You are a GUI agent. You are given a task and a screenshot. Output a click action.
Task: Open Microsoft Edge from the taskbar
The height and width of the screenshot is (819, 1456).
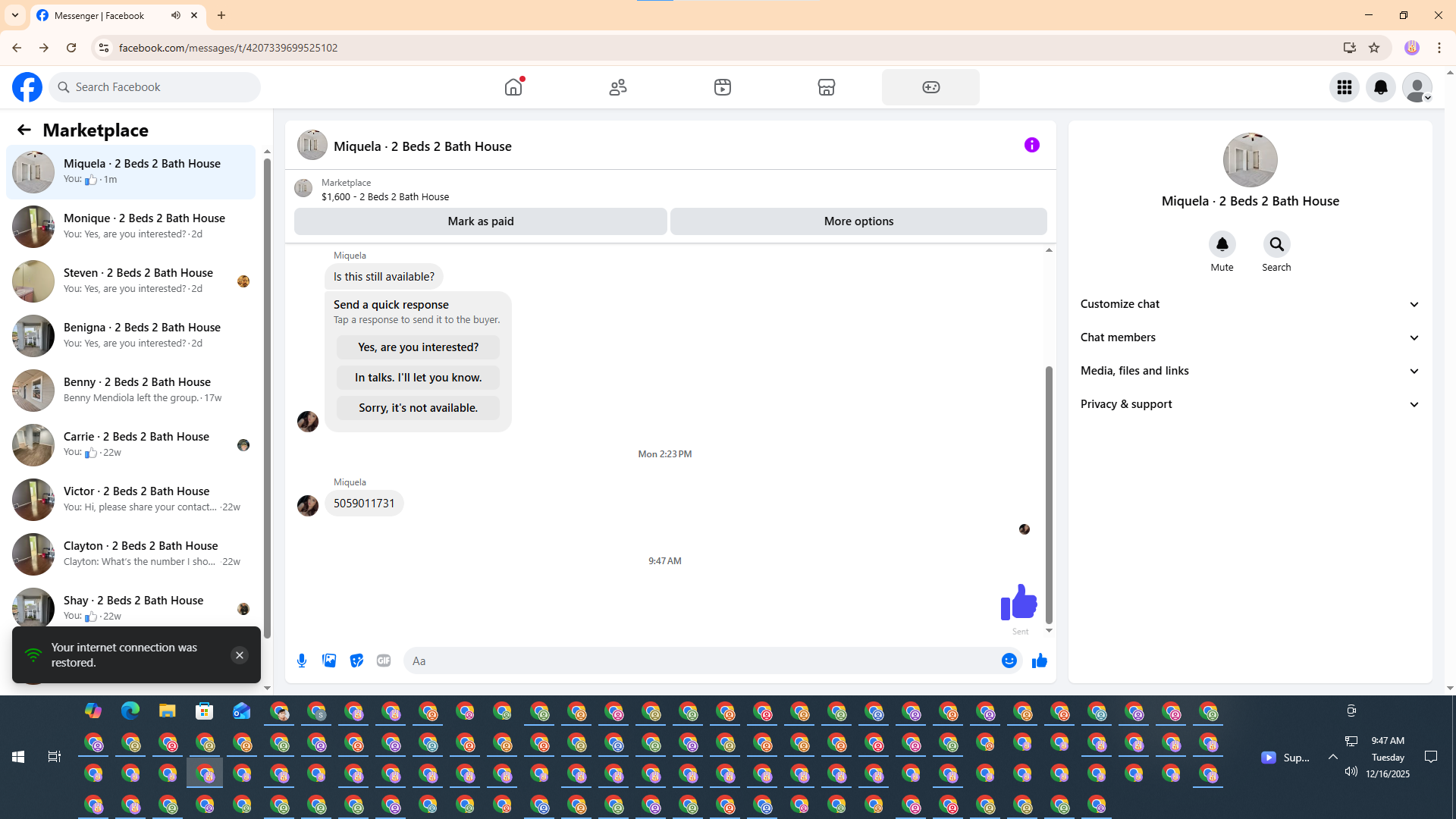[x=130, y=711]
